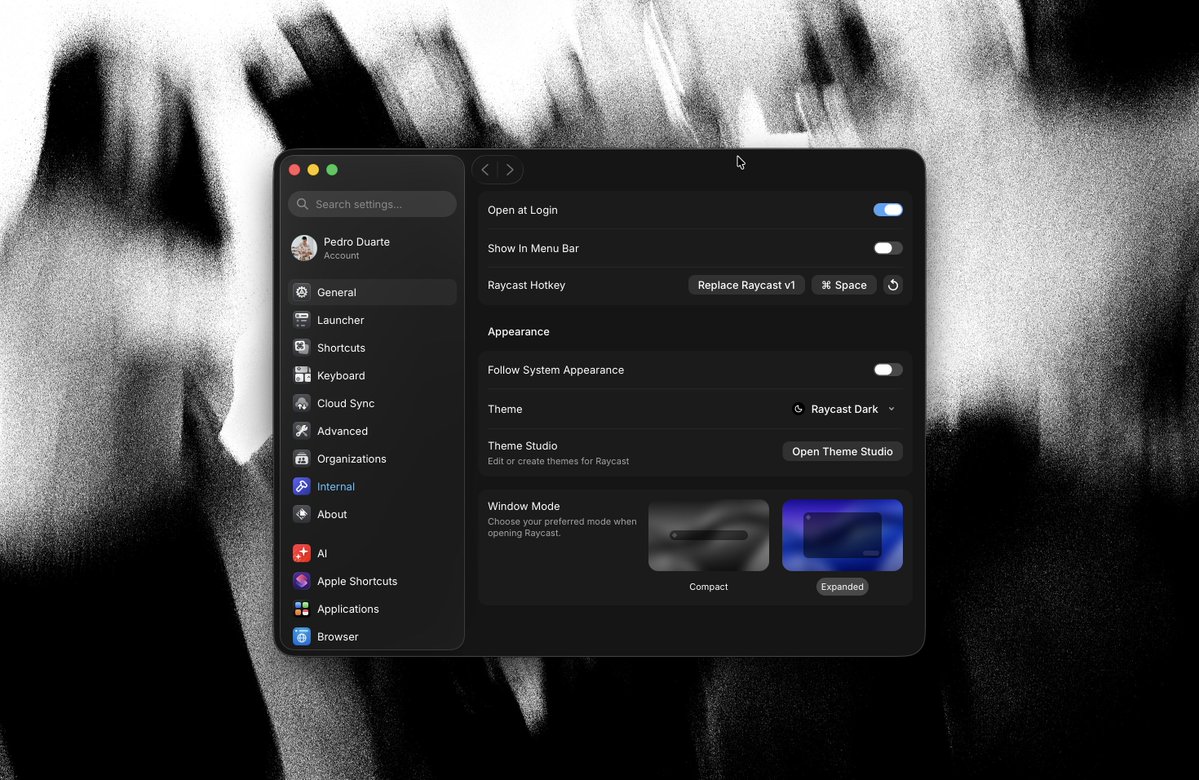
Task: Click the Browser globe icon
Action: [x=302, y=636]
